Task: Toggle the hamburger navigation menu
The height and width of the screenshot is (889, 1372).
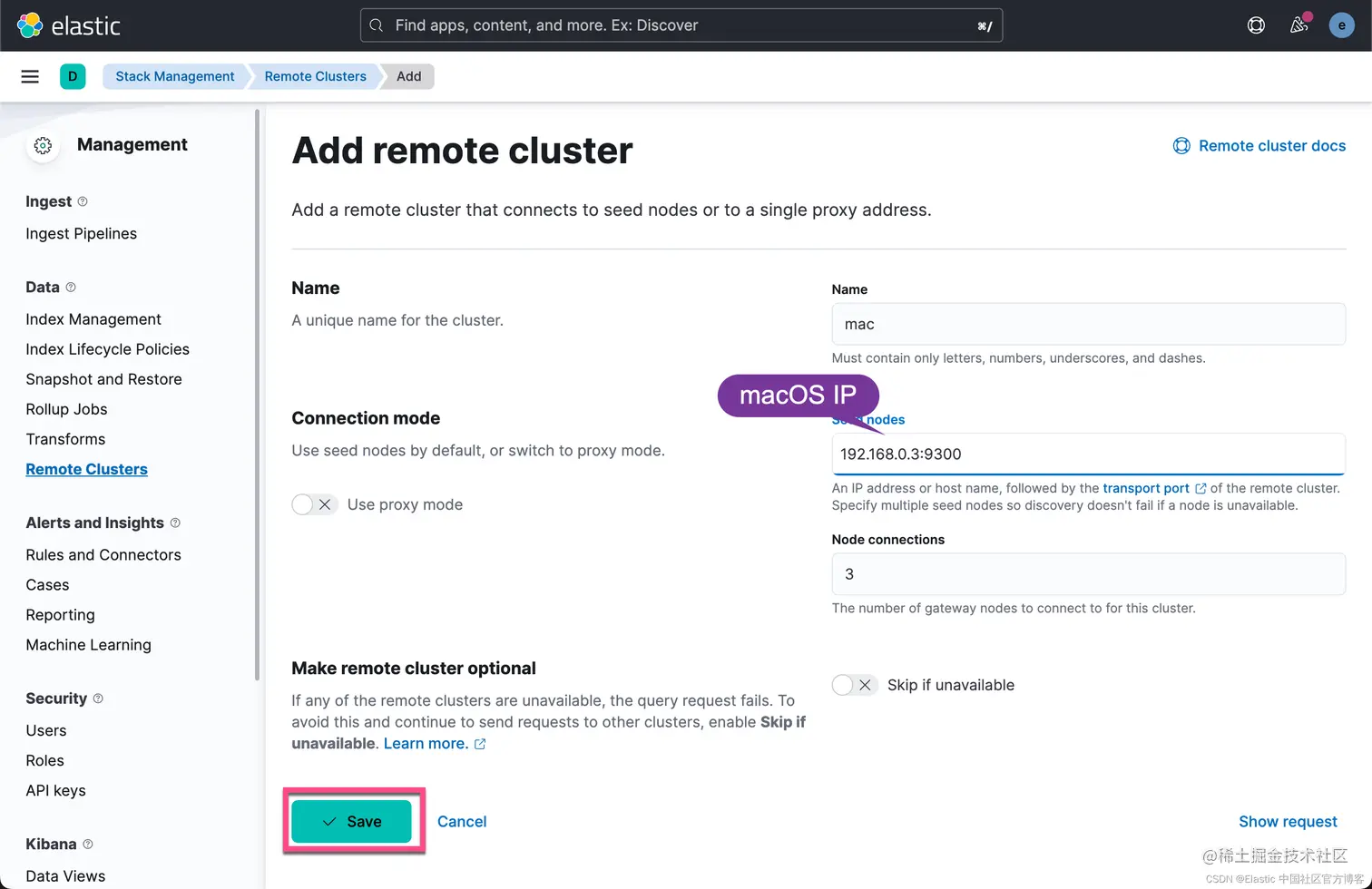Action: 30,76
